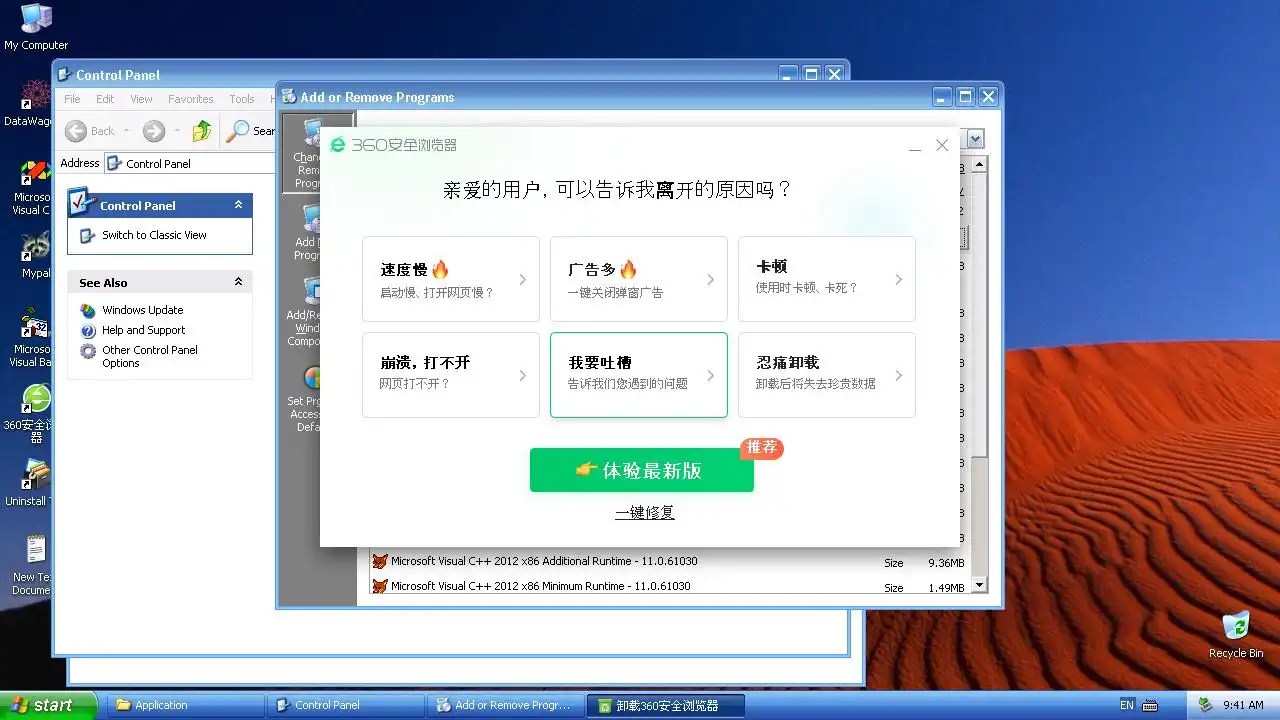Open the Edit menu in Control Panel

(x=105, y=99)
